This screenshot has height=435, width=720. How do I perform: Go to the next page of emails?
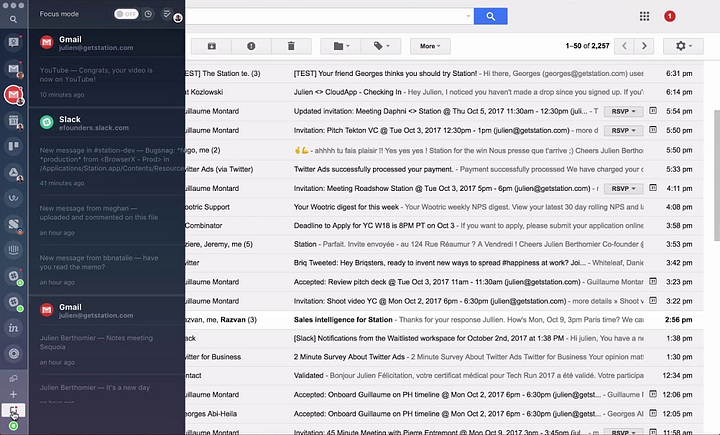(x=646, y=46)
